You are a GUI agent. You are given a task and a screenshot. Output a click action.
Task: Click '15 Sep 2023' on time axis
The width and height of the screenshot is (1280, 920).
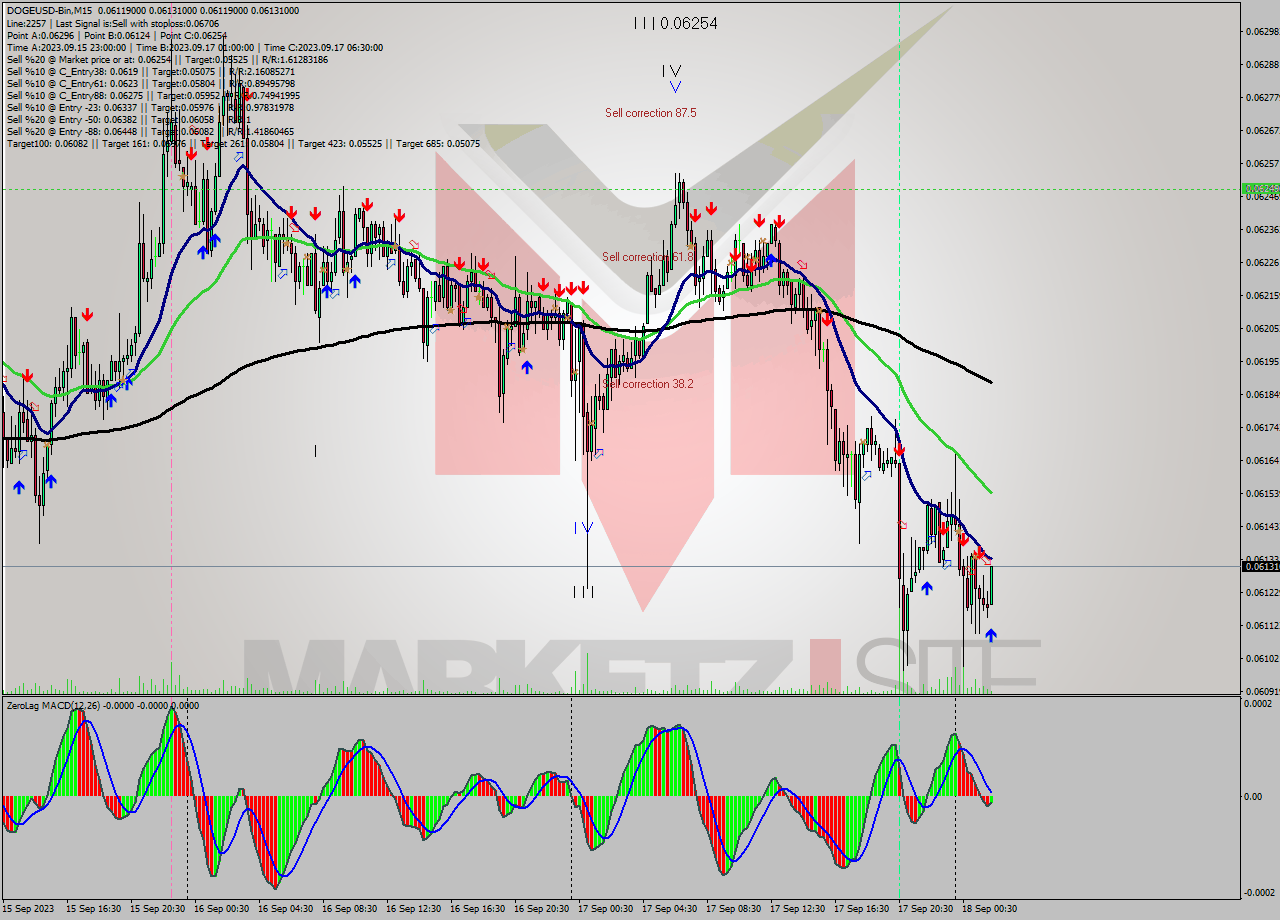[29, 909]
